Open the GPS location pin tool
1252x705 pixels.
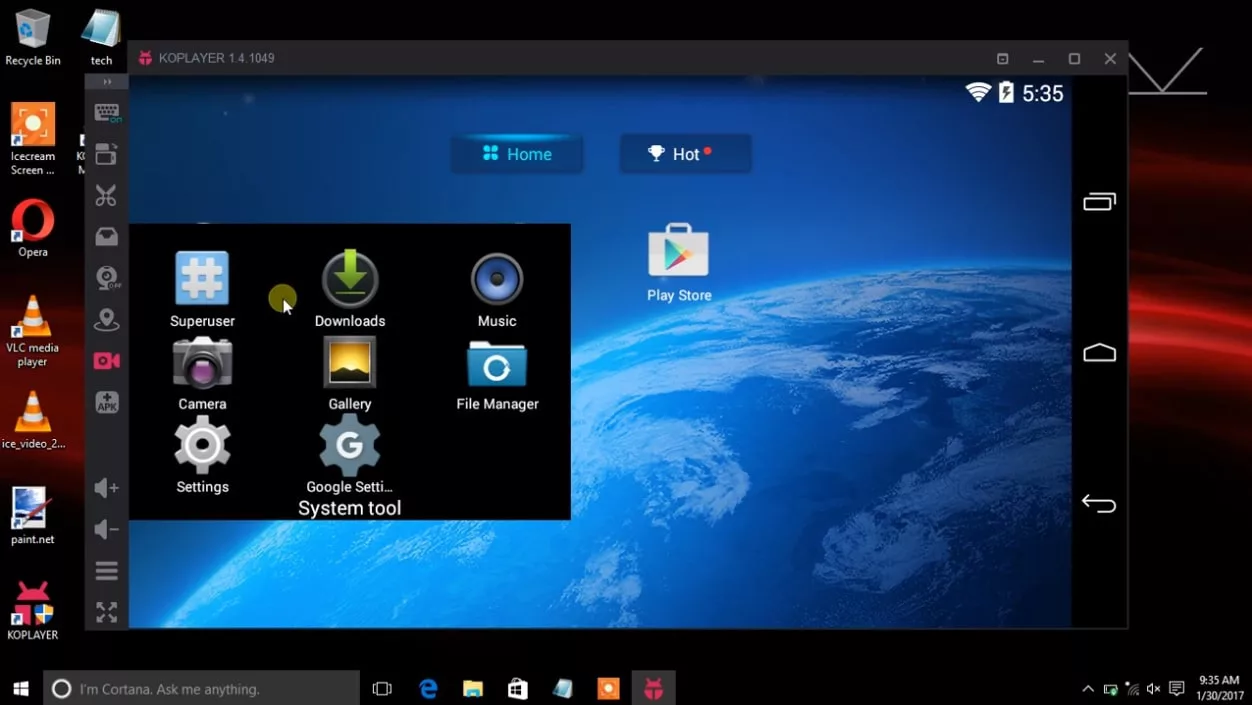106,320
